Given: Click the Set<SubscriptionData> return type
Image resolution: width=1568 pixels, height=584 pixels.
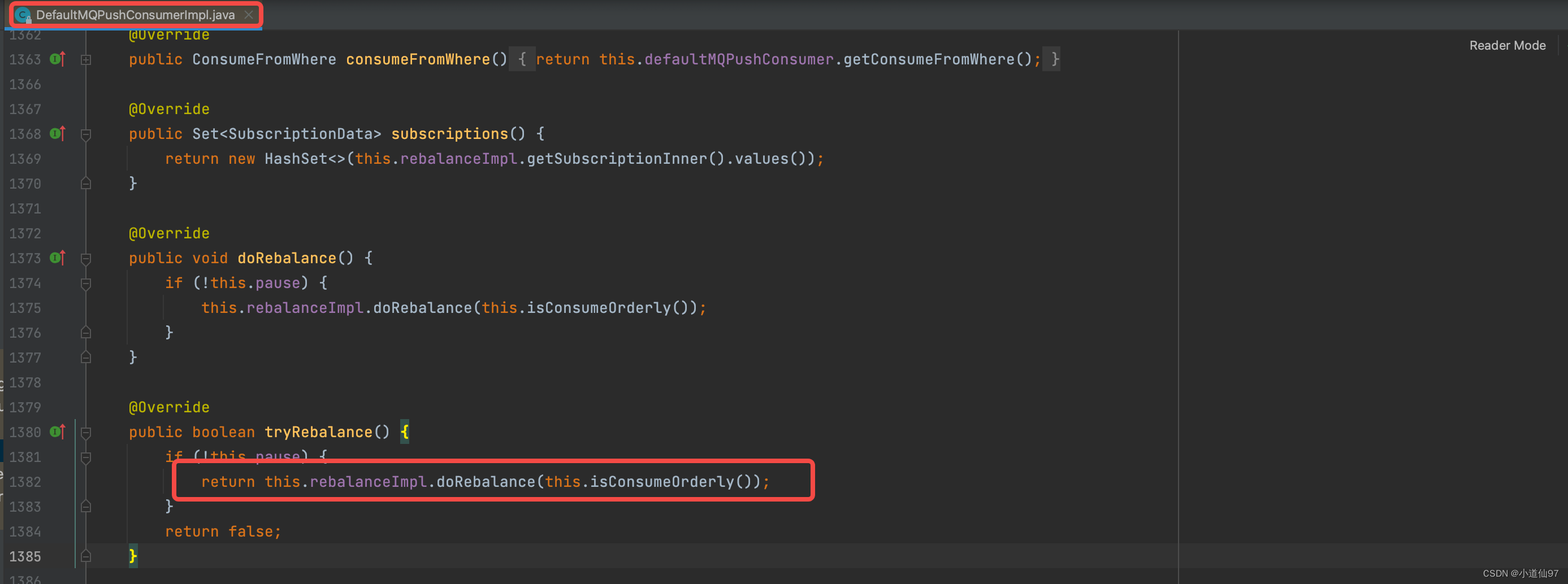Looking at the screenshot, I should click(x=286, y=134).
